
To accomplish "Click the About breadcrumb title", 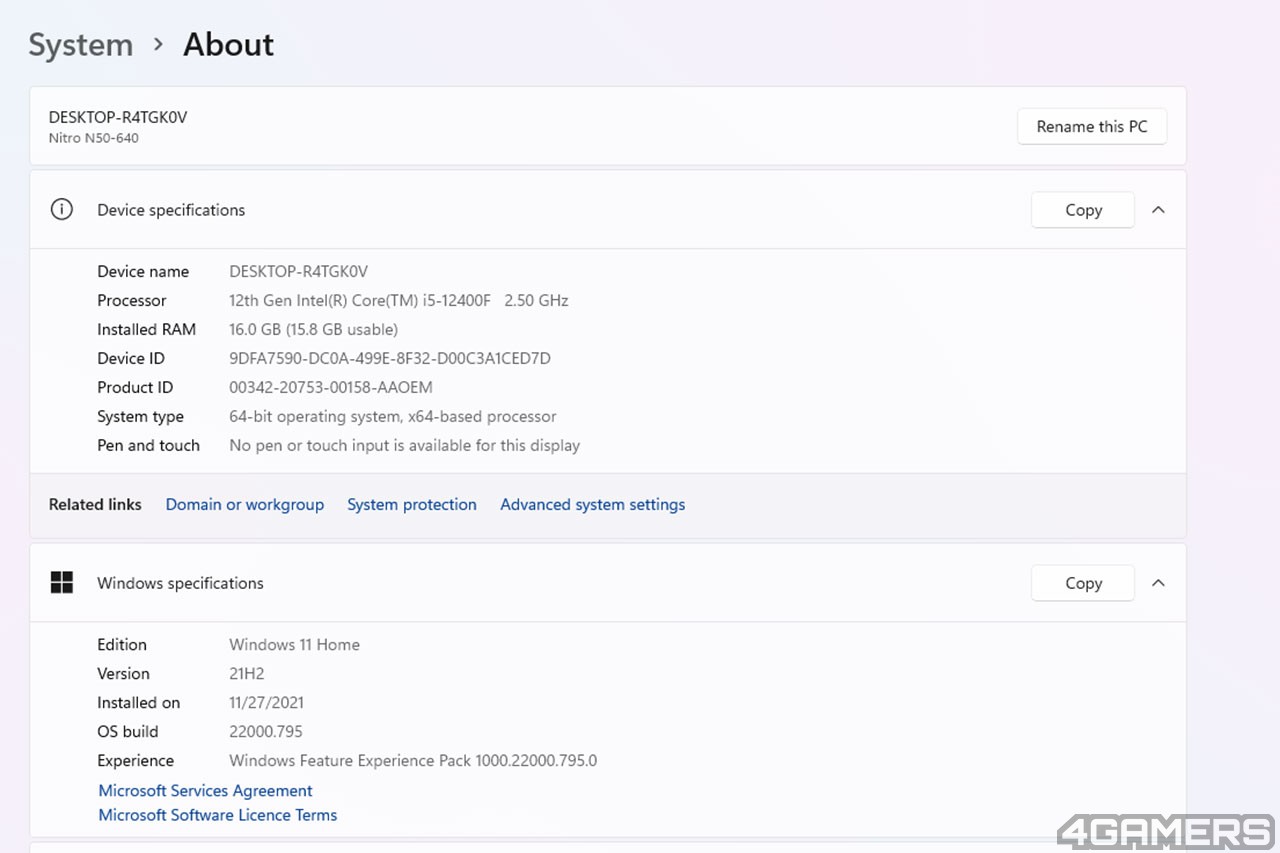I will (228, 45).
